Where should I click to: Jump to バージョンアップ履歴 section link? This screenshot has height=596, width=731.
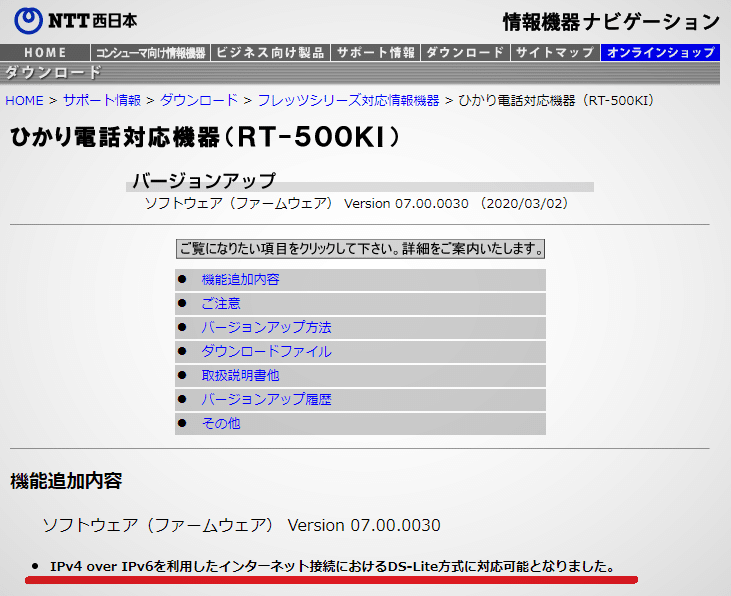tap(266, 400)
